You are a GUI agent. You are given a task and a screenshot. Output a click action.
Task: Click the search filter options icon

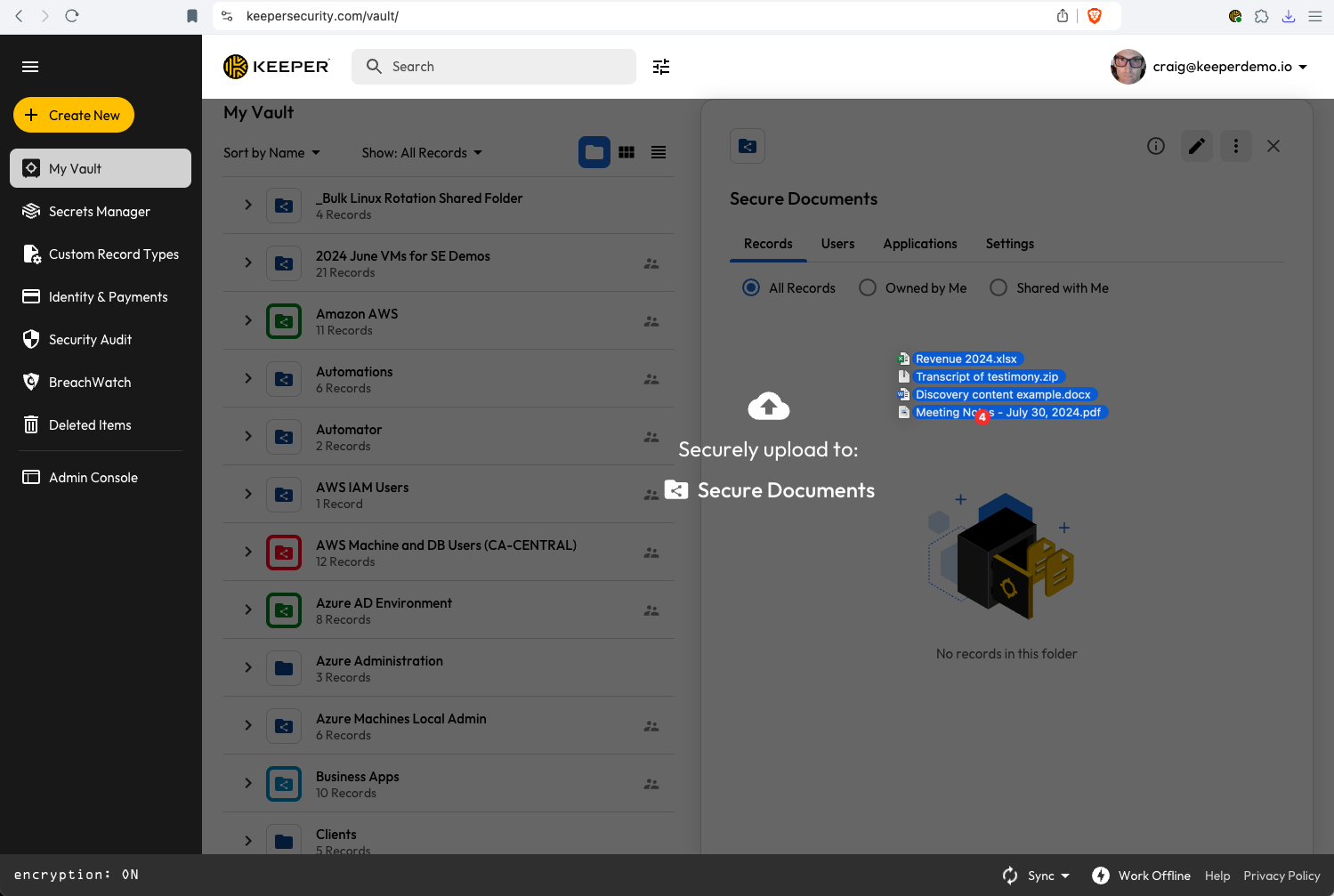pos(660,67)
